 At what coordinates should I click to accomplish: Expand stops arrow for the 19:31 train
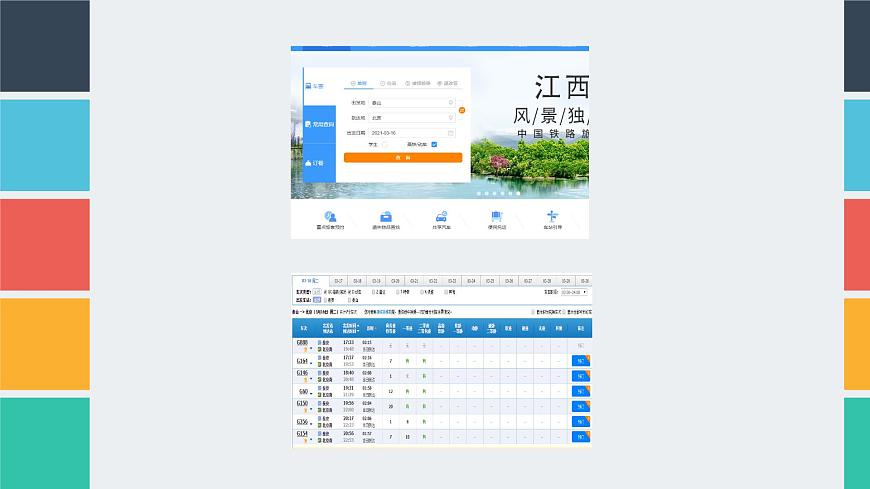(311, 393)
